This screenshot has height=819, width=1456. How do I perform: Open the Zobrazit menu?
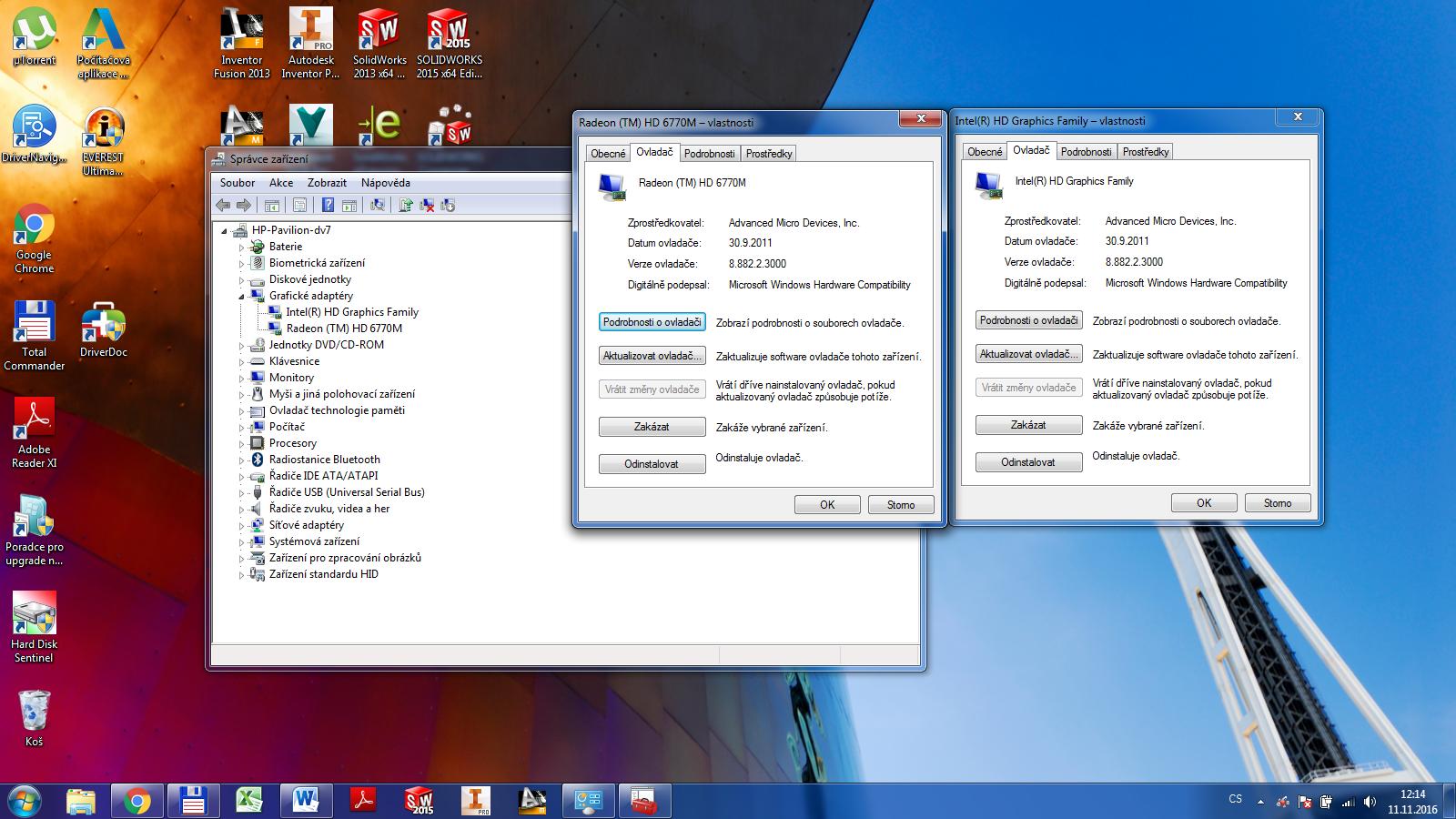click(327, 183)
